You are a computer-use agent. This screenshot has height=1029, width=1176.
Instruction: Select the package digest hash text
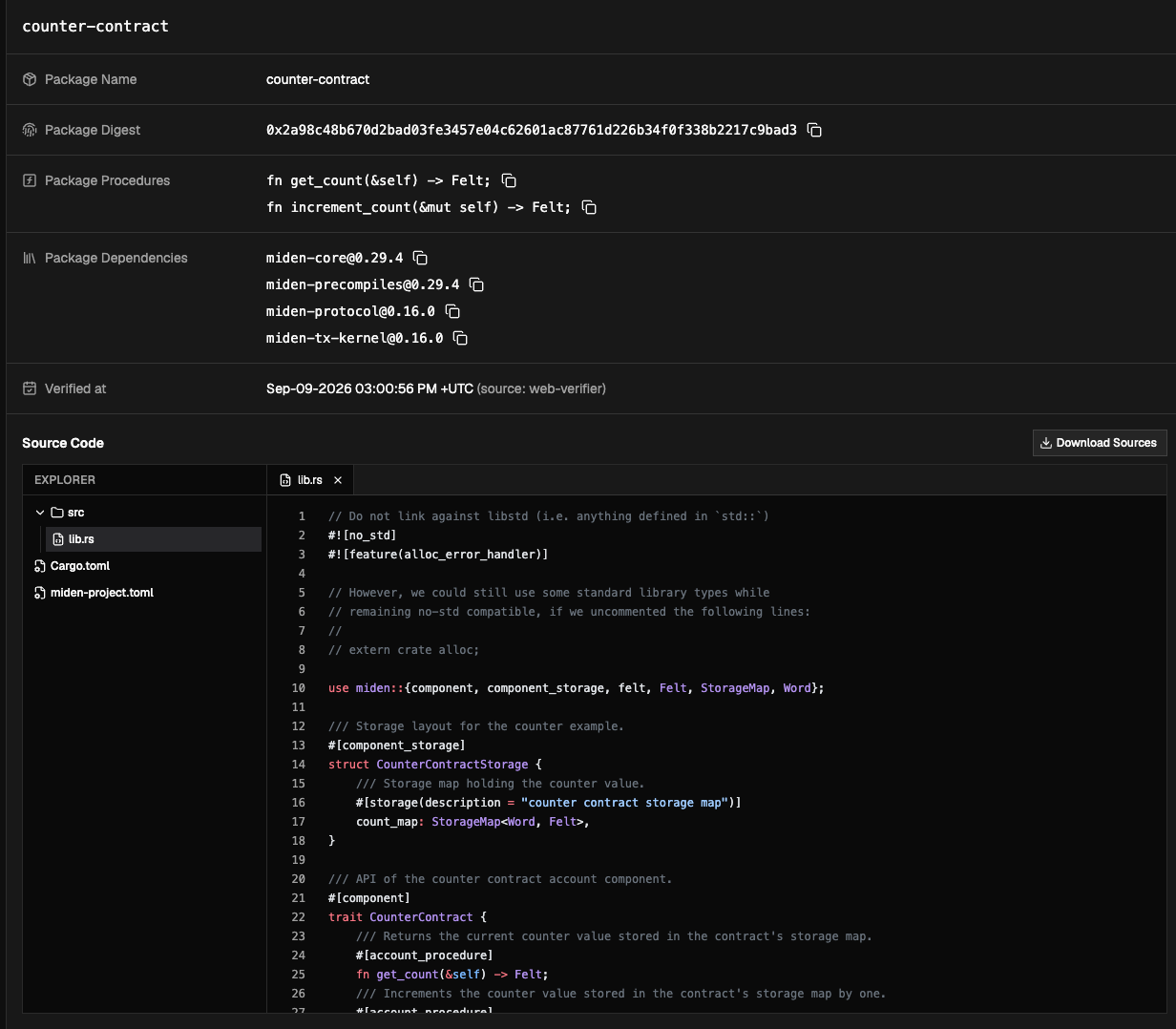click(x=532, y=130)
